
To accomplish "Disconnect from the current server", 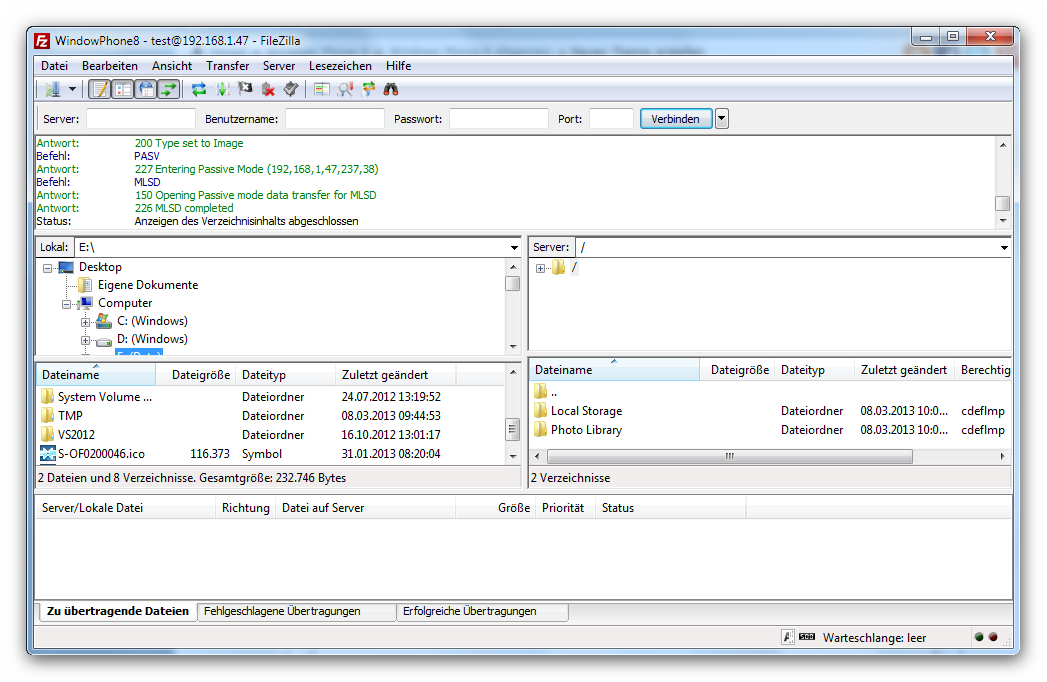I will (268, 89).
